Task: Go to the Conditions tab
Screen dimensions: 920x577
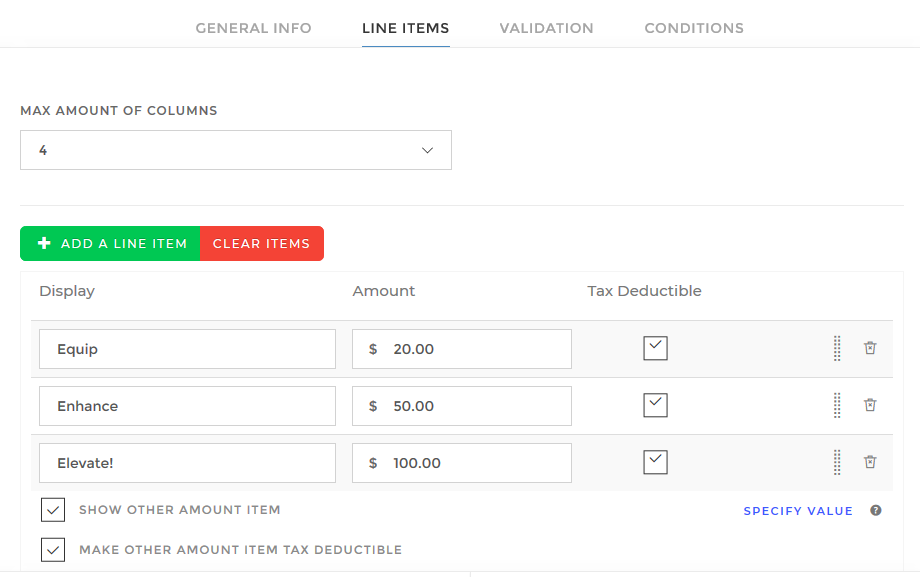Action: pyautogui.click(x=694, y=28)
